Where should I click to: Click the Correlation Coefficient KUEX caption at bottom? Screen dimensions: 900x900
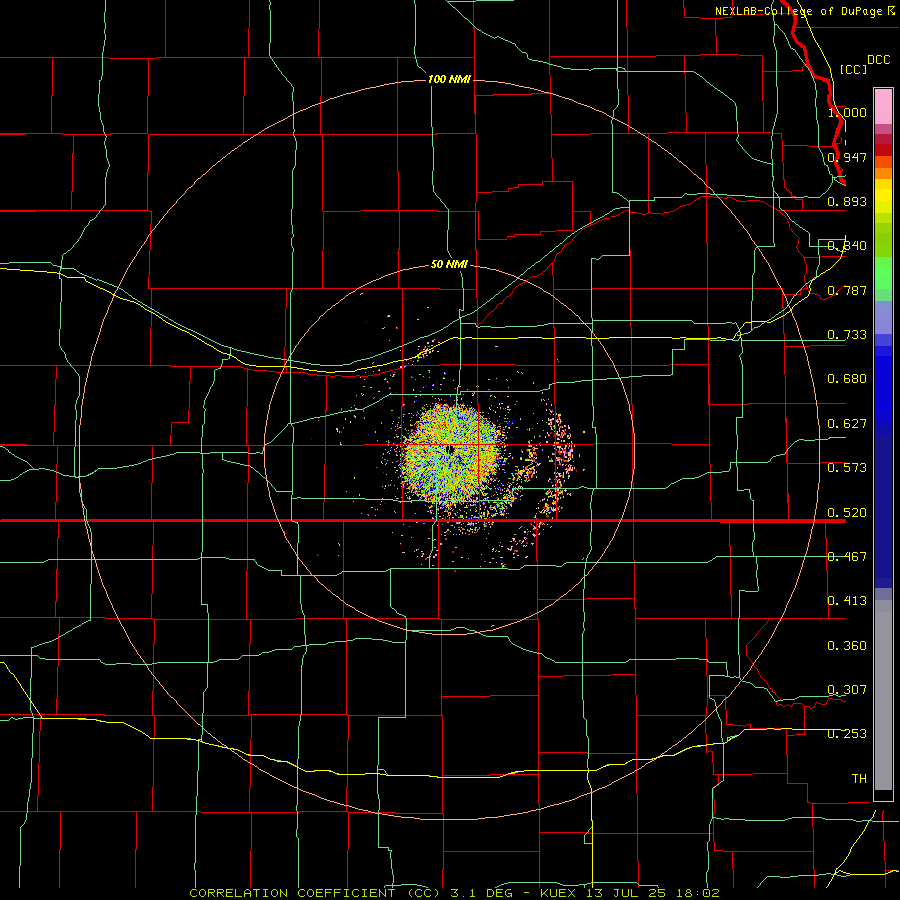(454, 893)
